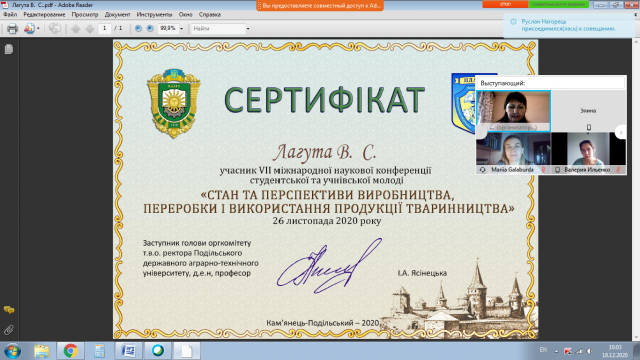Expand the Найти search options dropdown

248,29
